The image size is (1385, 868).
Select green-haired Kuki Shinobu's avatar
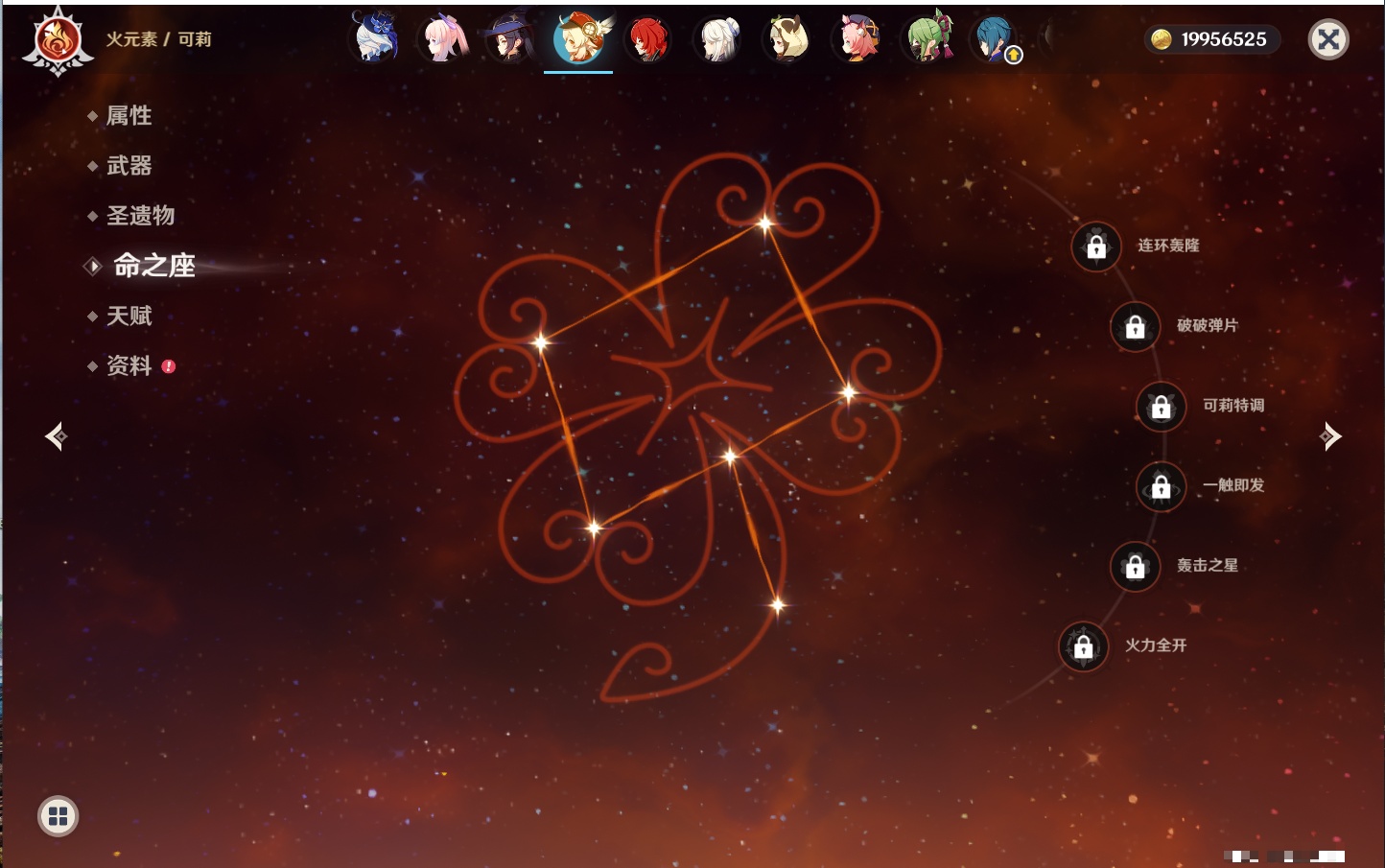pyautogui.click(x=927, y=38)
